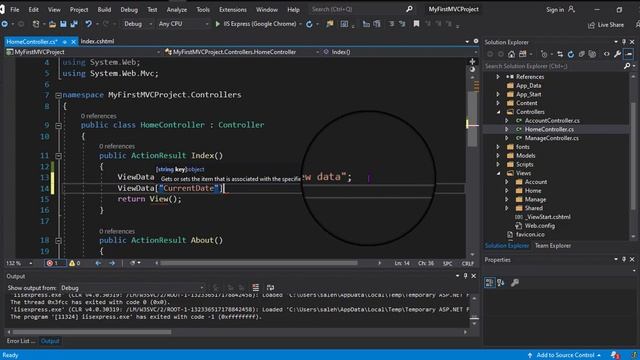
Task: Open the MyFirstMVCProject scope dropdown
Action: pos(83,52)
